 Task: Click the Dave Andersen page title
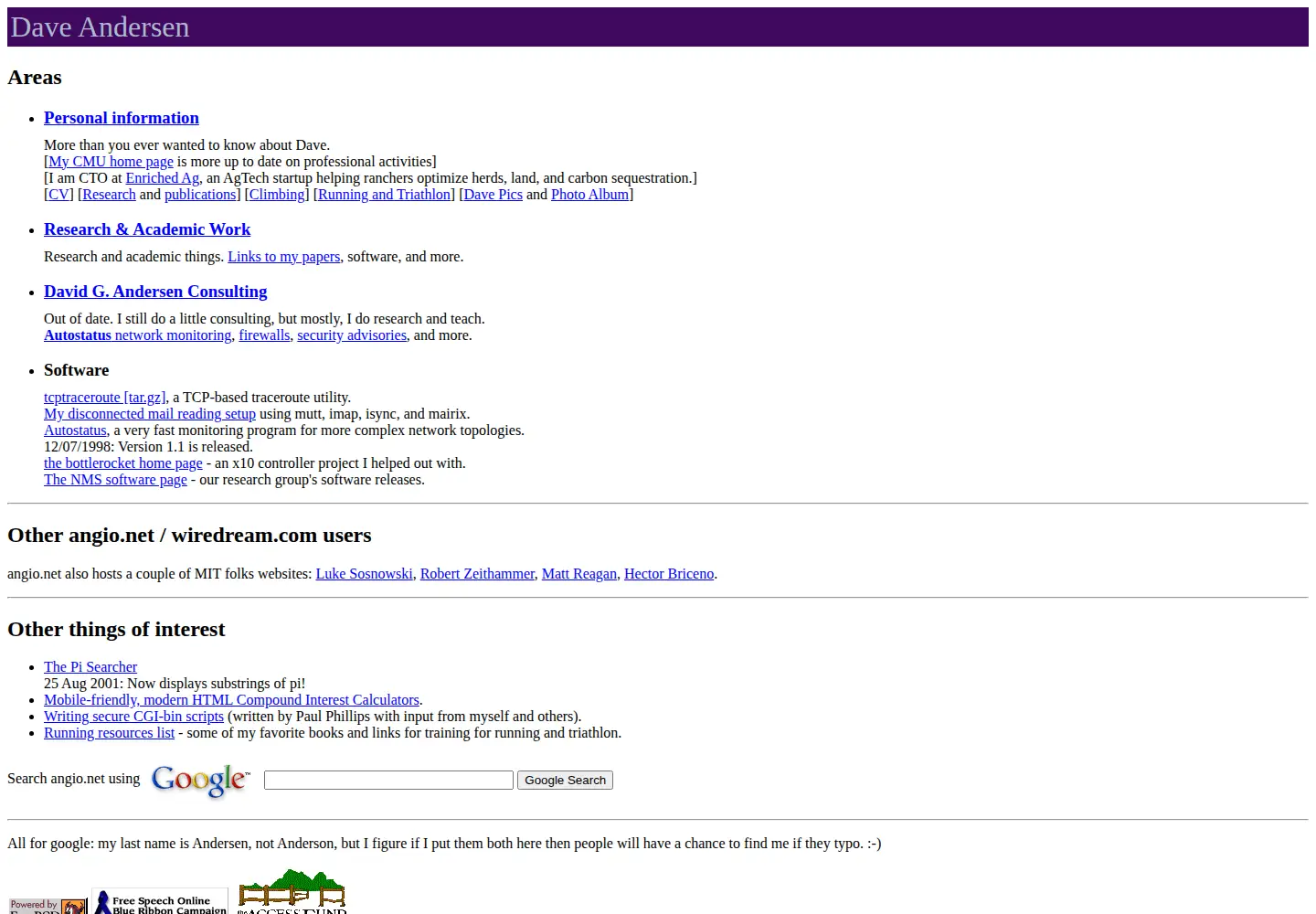tap(100, 27)
